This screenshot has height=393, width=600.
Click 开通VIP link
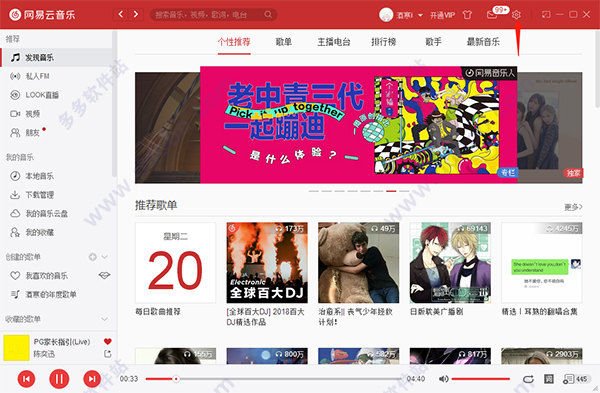click(x=442, y=15)
